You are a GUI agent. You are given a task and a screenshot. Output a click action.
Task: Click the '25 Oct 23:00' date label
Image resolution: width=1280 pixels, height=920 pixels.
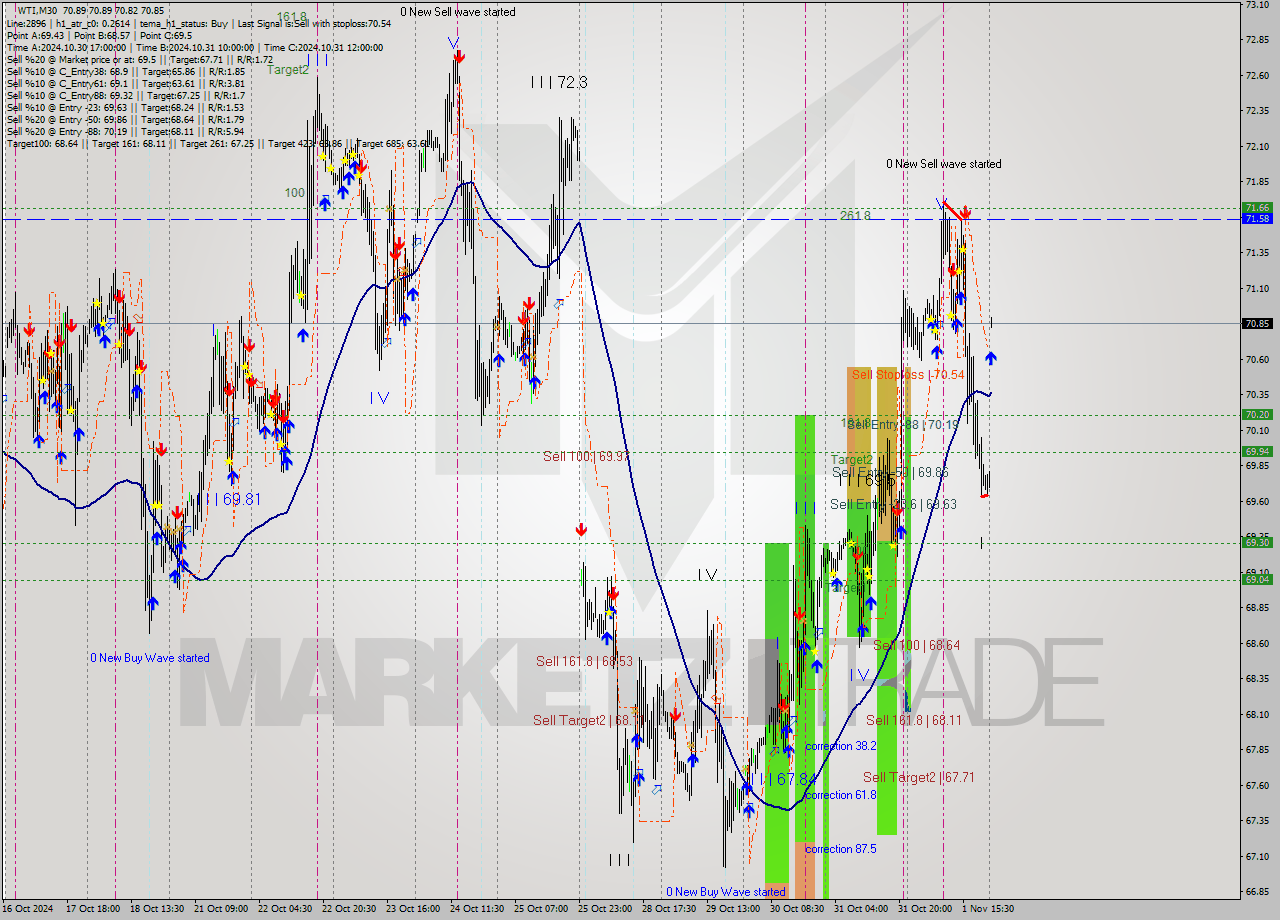606,909
